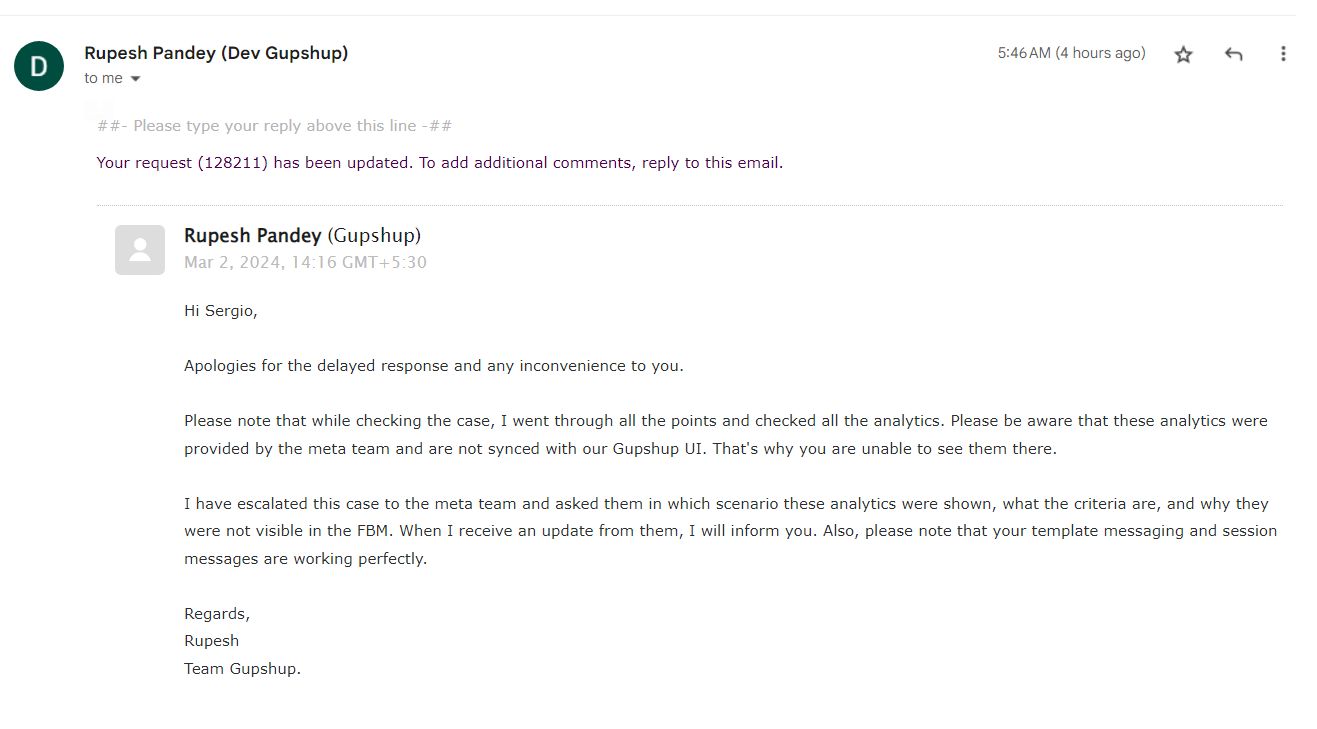
Task: Click the green D sender avatar
Action: (x=39, y=66)
